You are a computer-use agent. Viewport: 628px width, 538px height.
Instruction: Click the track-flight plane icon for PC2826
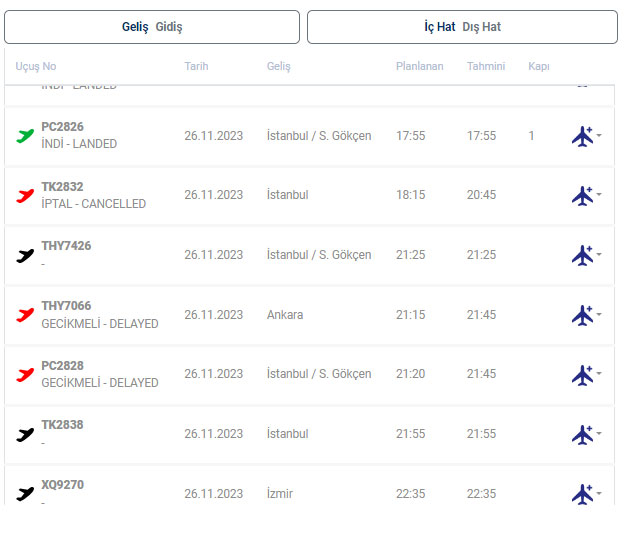coord(582,136)
